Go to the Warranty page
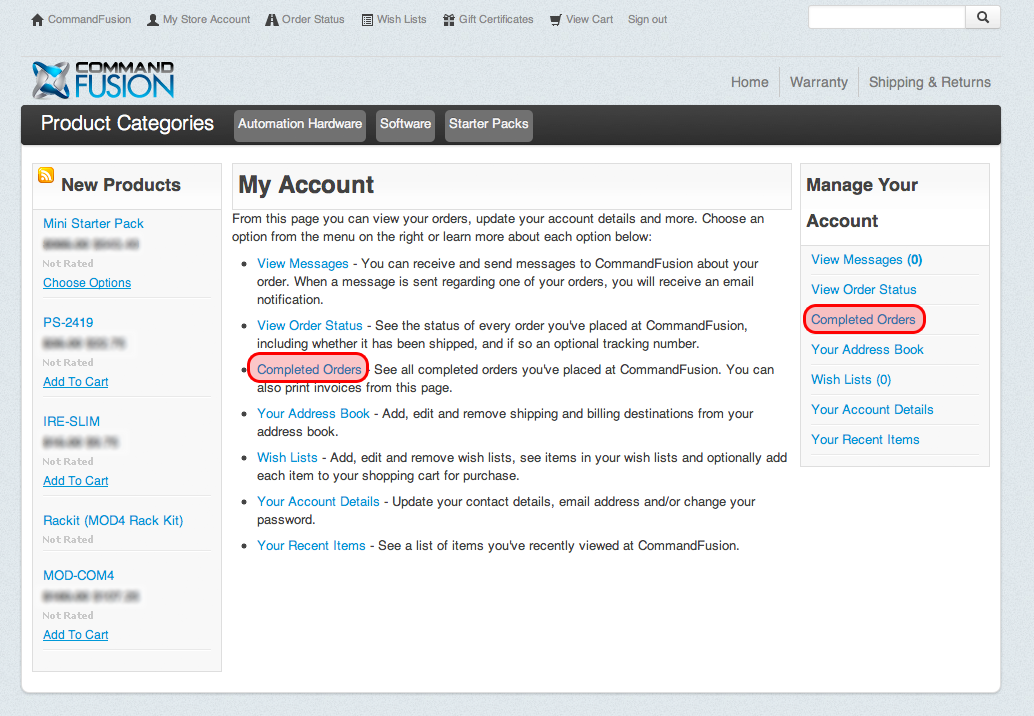The height and width of the screenshot is (716, 1034). [x=818, y=83]
